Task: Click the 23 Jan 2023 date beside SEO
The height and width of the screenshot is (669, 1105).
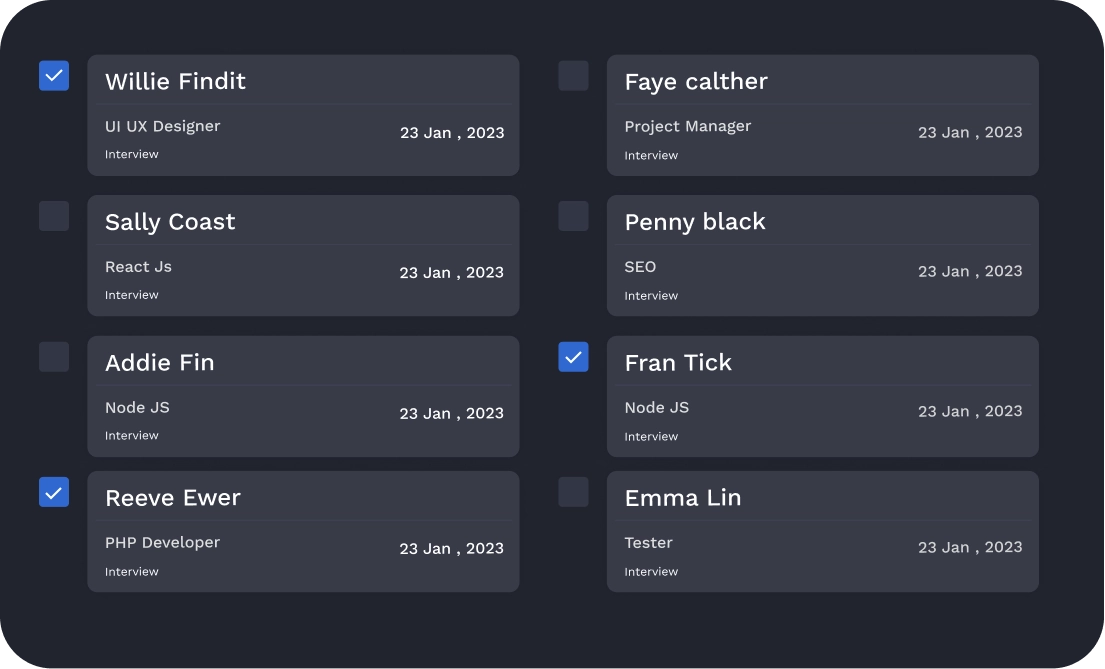Action: 970,271
